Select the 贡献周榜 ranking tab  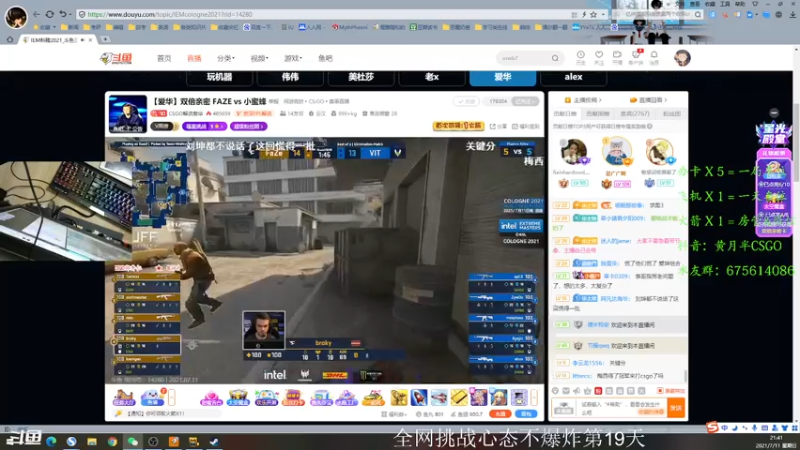pos(598,114)
